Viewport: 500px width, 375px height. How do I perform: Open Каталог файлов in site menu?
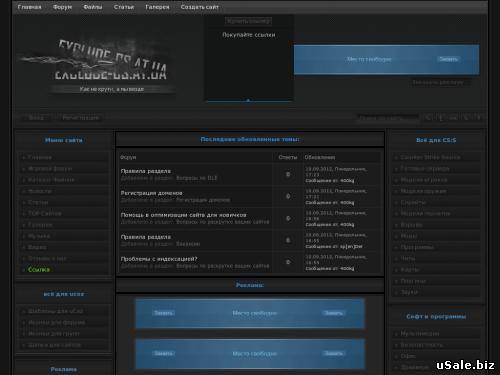click(51, 180)
